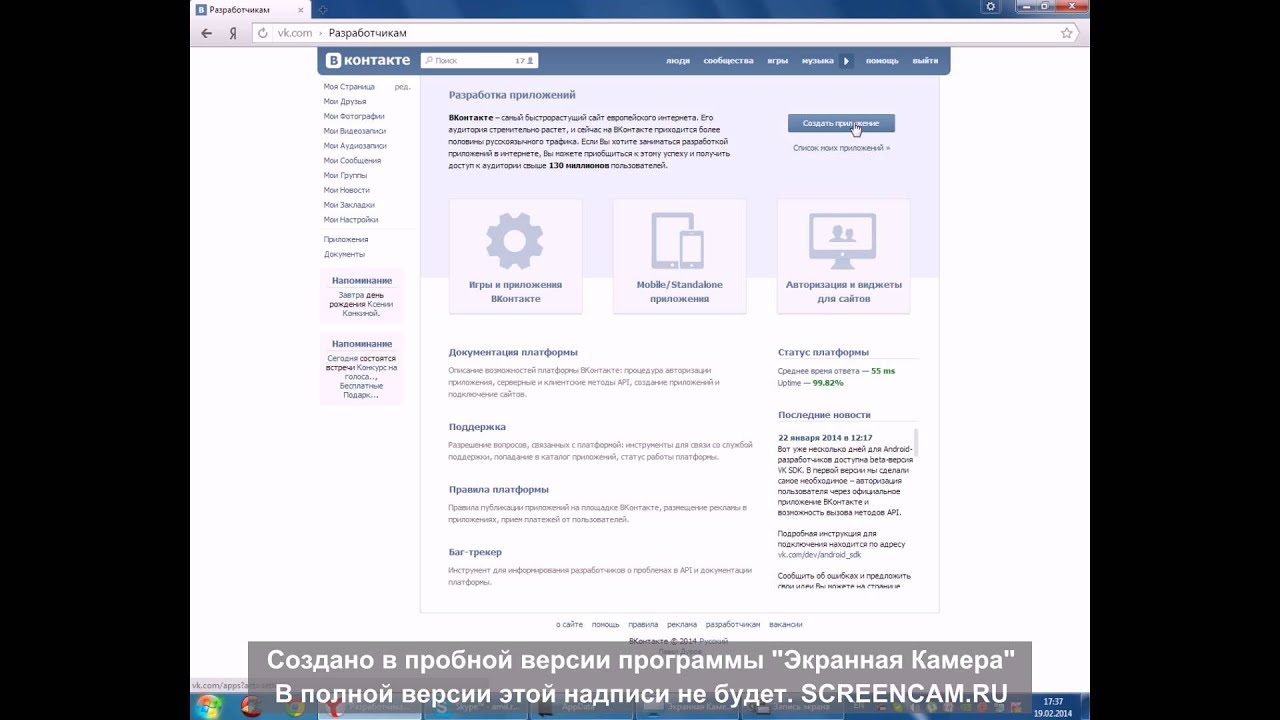Open 'Мои Новости' in sidebar
Image resolution: width=1280 pixels, height=720 pixels.
pyautogui.click(x=347, y=190)
